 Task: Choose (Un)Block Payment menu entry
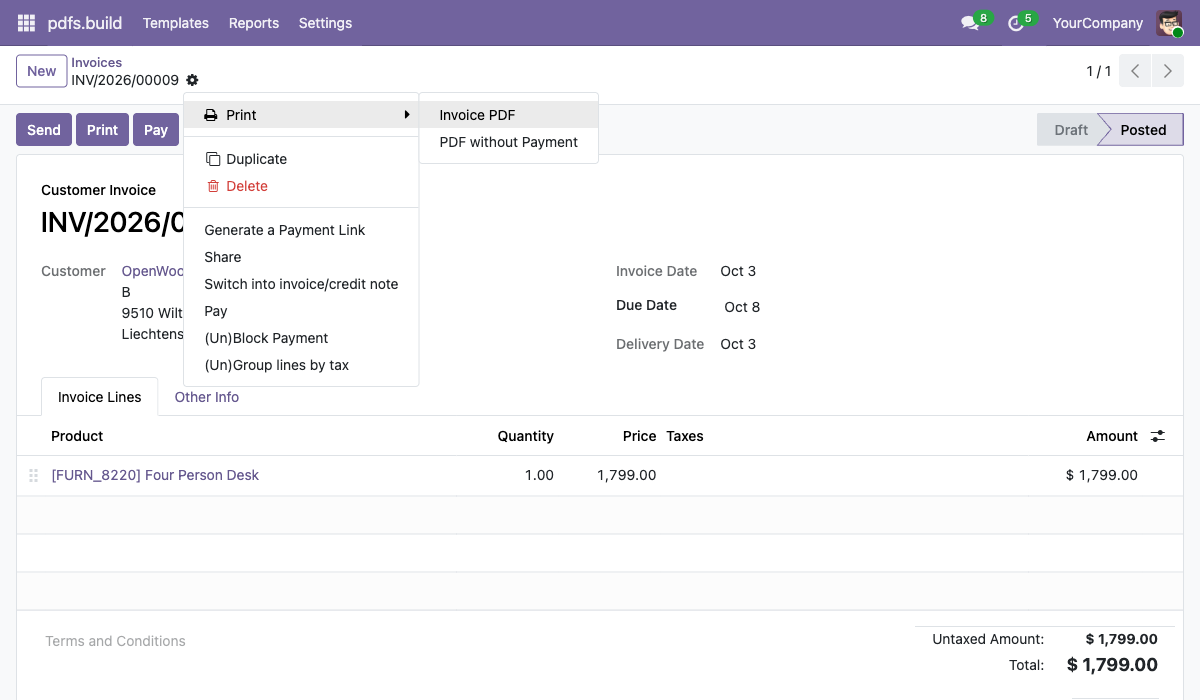pos(301,338)
